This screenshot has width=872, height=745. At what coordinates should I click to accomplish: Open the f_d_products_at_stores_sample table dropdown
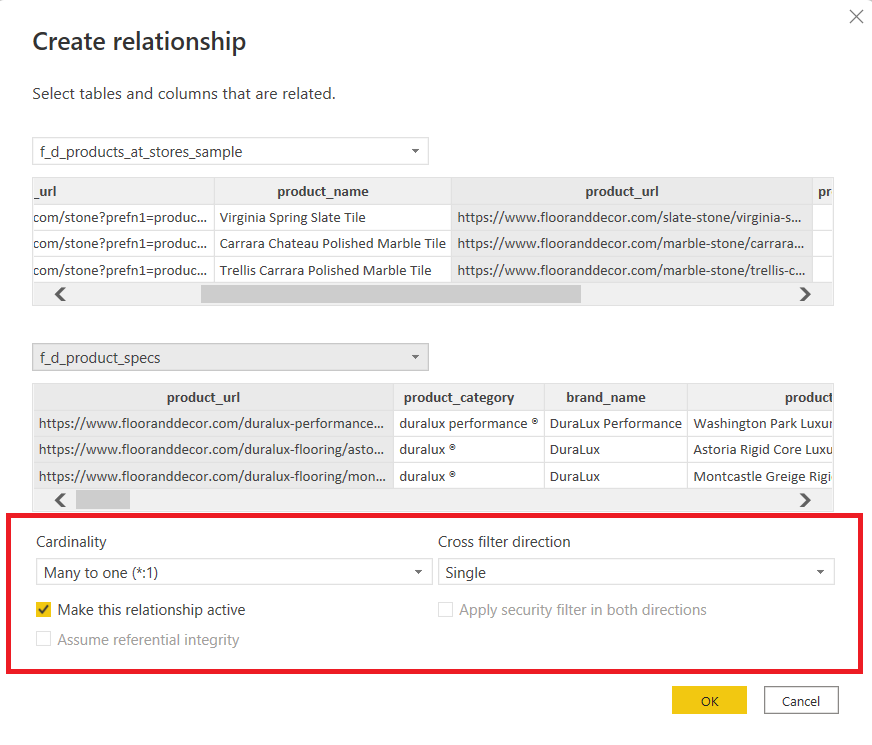230,151
